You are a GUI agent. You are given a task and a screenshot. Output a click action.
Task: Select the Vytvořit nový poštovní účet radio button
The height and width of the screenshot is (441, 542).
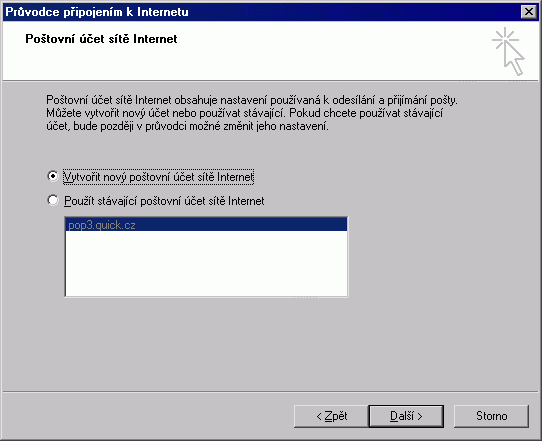[53, 176]
